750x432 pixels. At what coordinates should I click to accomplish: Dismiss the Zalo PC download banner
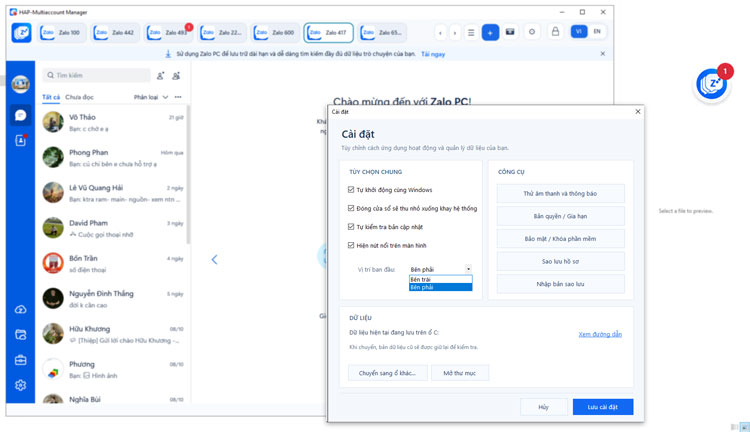[x=603, y=54]
